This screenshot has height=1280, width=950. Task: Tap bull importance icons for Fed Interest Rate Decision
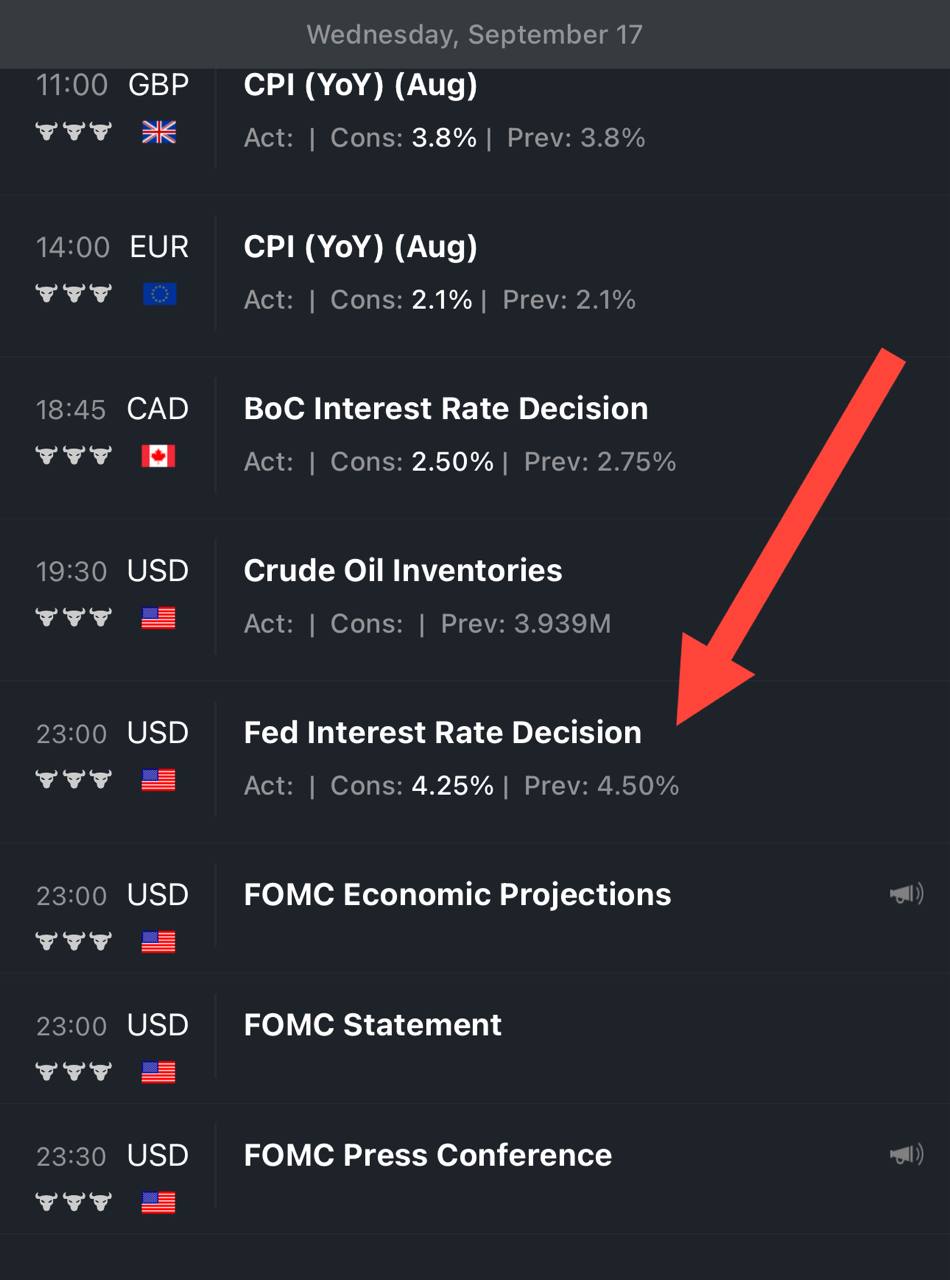73,780
